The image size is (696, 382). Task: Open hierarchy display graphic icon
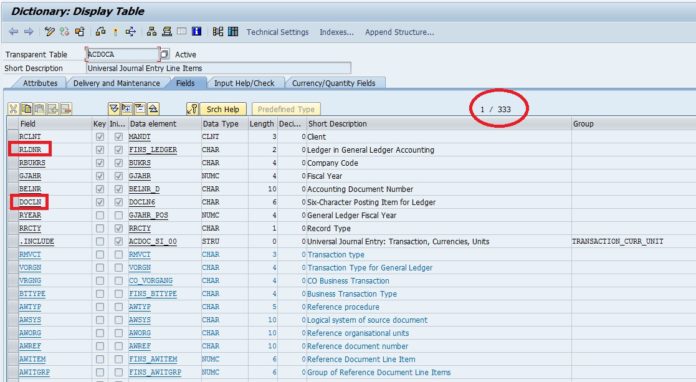[218, 32]
